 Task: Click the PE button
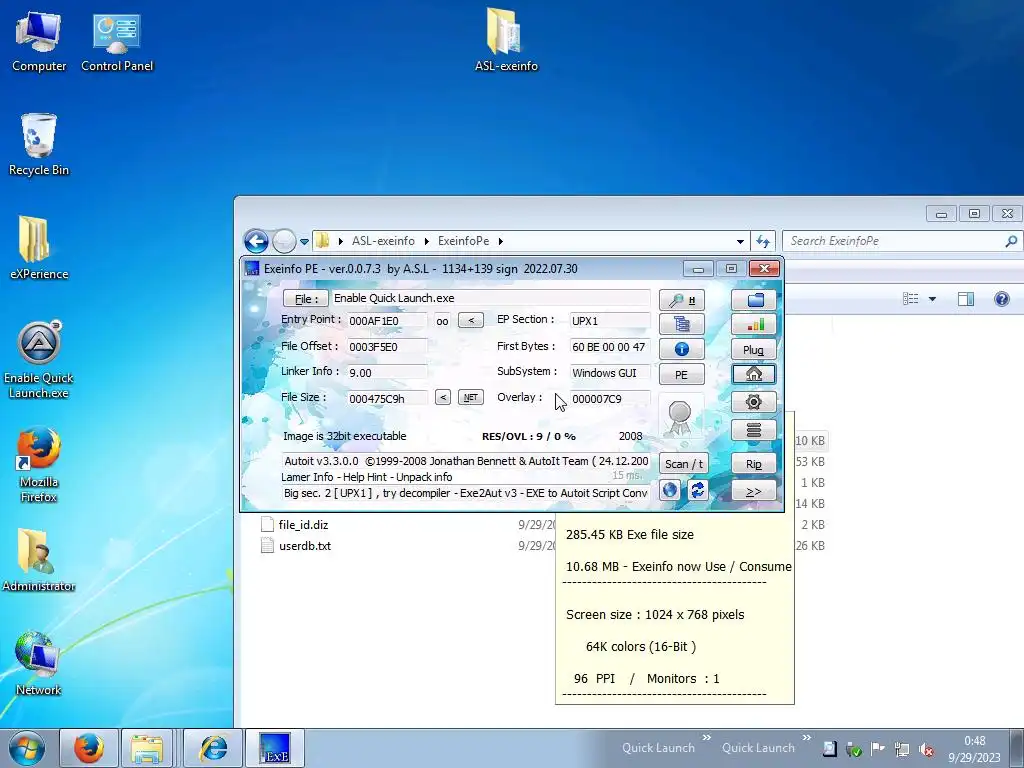682,374
